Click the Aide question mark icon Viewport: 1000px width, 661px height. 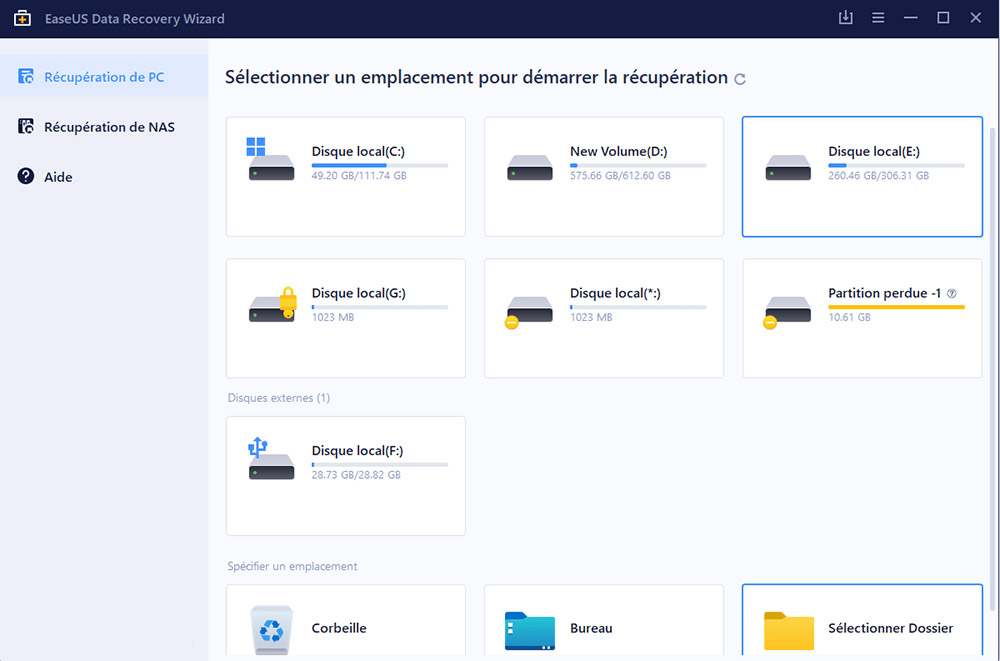[26, 176]
